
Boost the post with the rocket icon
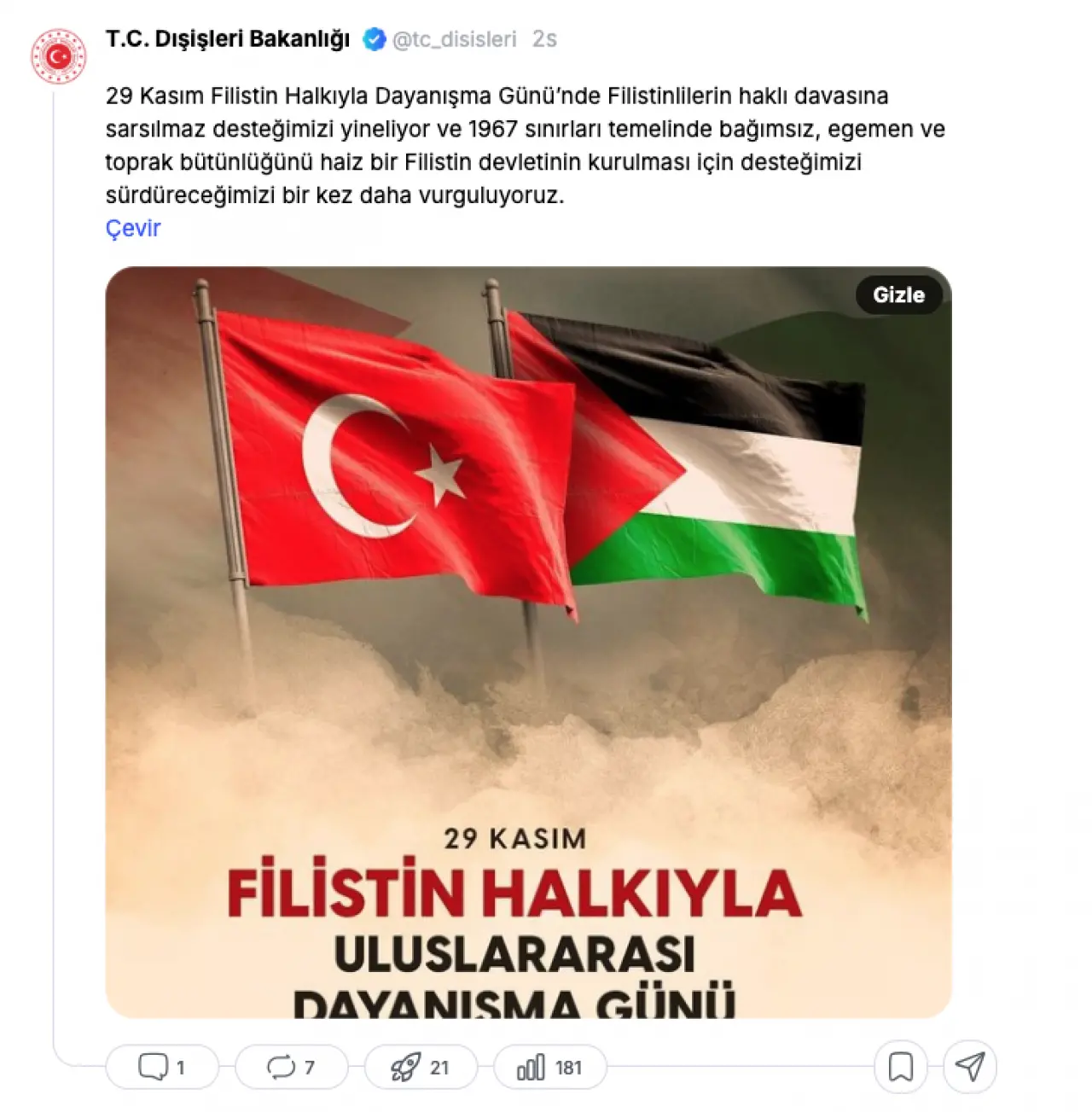(x=405, y=1067)
